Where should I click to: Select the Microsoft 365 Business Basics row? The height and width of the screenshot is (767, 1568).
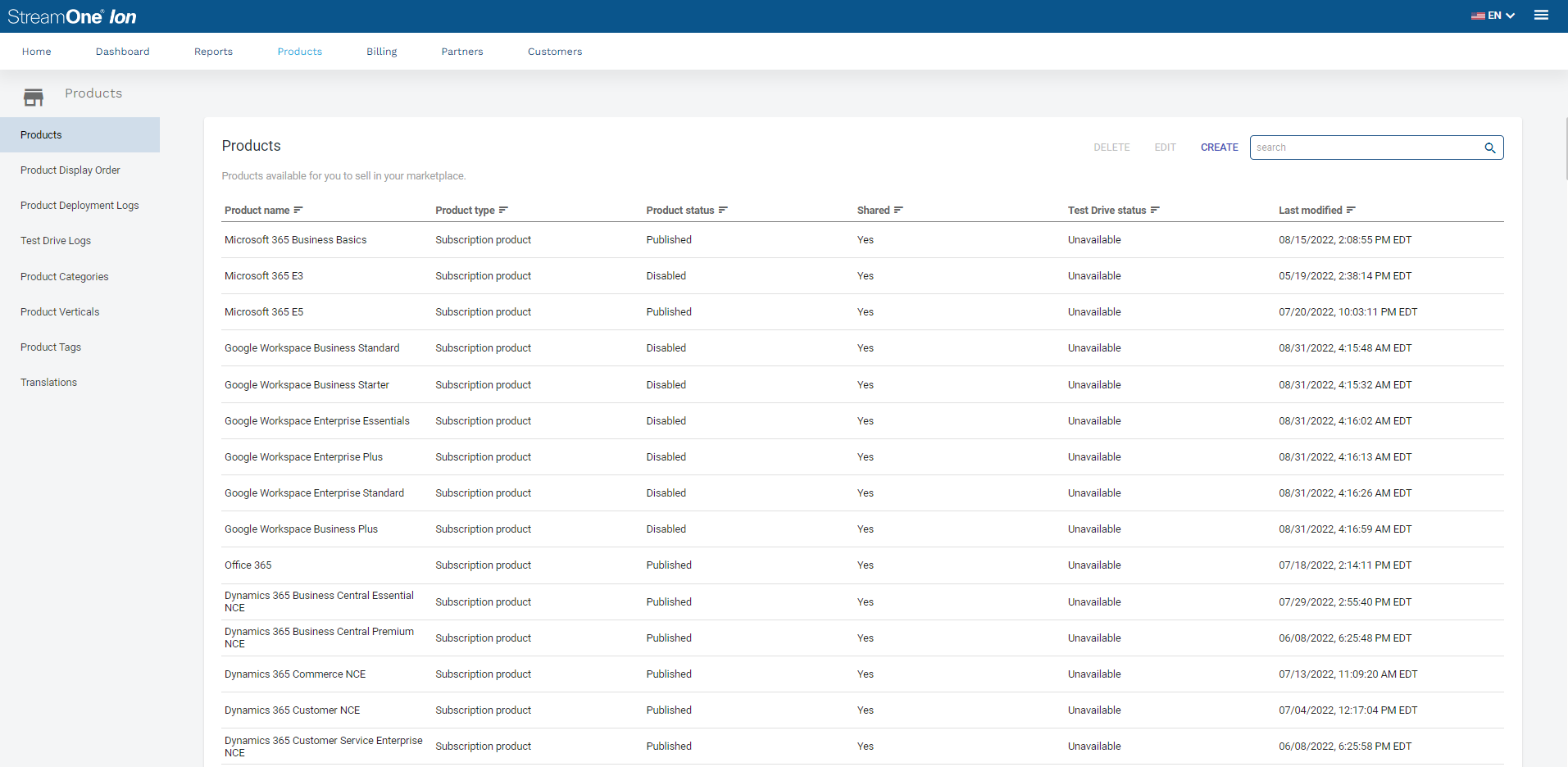tap(862, 240)
